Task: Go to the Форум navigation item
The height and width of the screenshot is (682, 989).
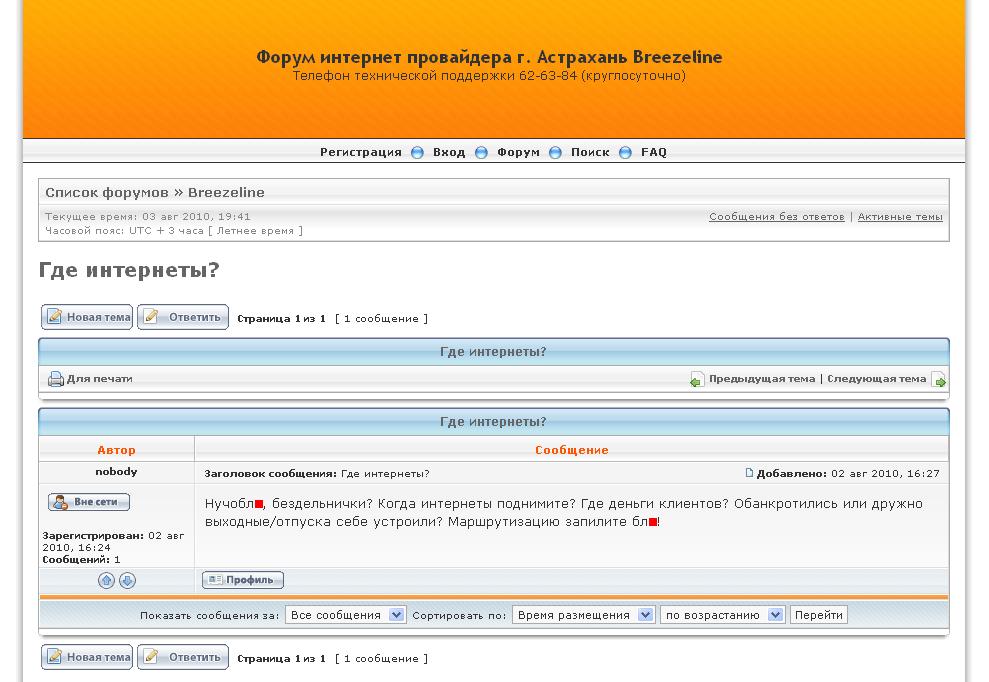Action: click(x=518, y=152)
